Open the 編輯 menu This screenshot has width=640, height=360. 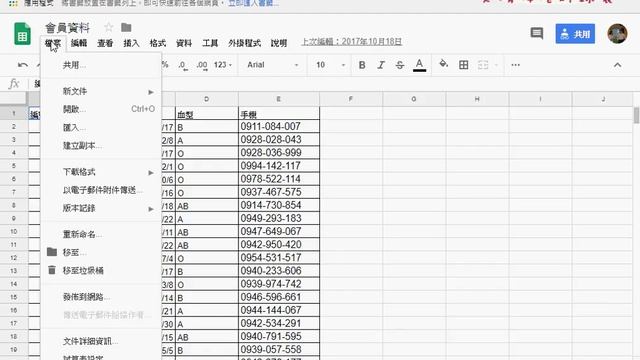(x=79, y=43)
